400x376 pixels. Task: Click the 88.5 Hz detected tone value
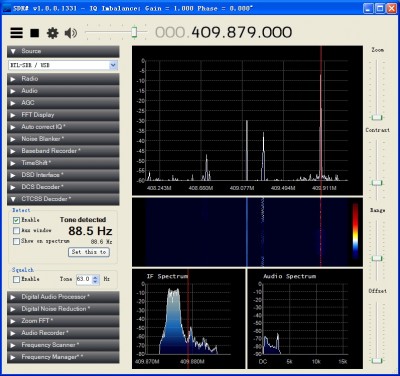point(90,231)
